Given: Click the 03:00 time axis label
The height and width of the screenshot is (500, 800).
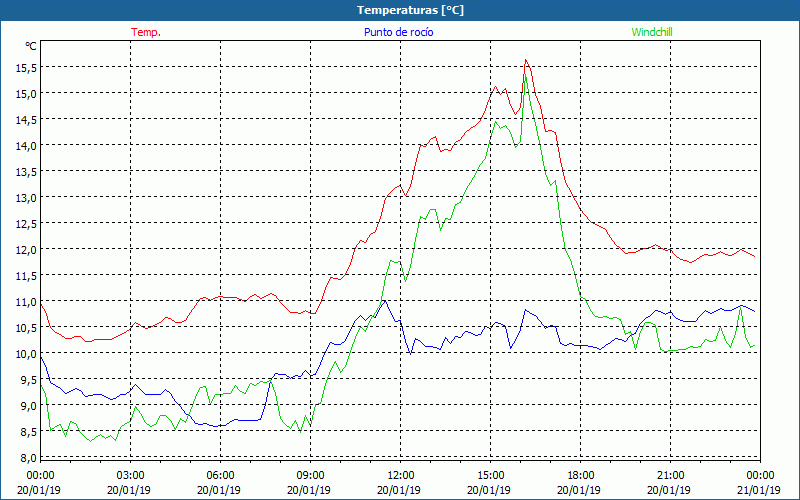Looking at the screenshot, I should 131,476.
